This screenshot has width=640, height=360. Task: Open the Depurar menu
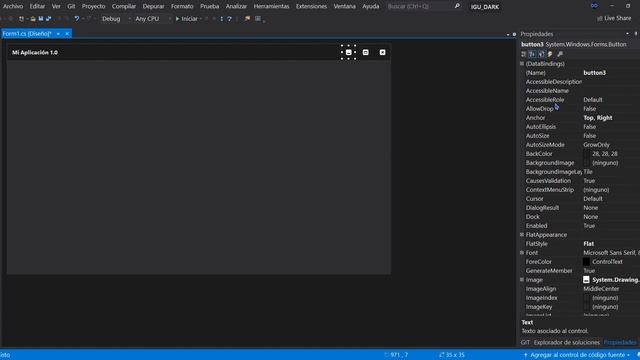pyautogui.click(x=153, y=6)
